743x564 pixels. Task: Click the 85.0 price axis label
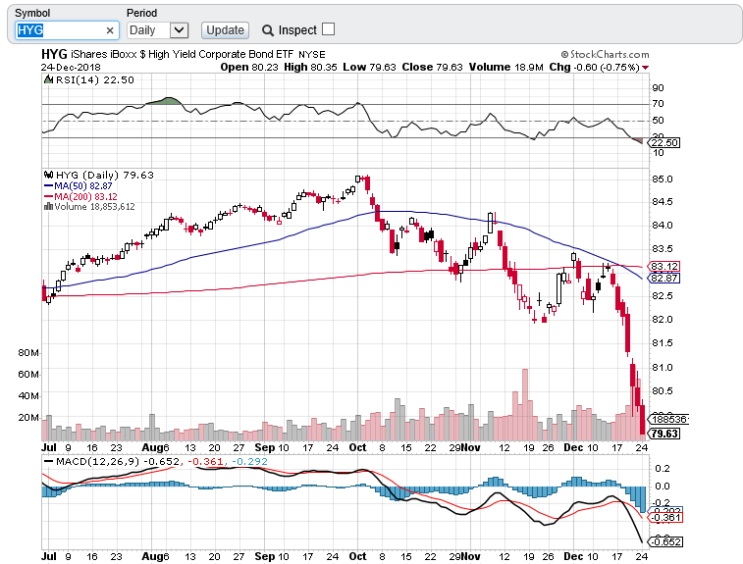[x=662, y=179]
